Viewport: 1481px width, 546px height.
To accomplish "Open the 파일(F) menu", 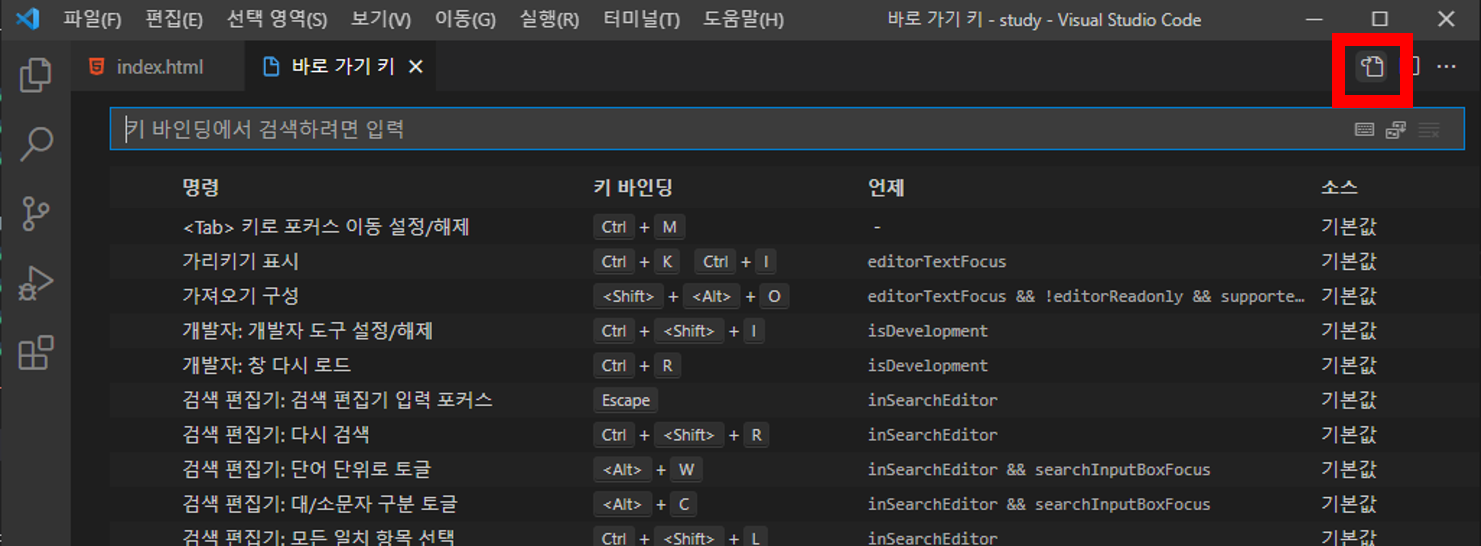I will [92, 20].
